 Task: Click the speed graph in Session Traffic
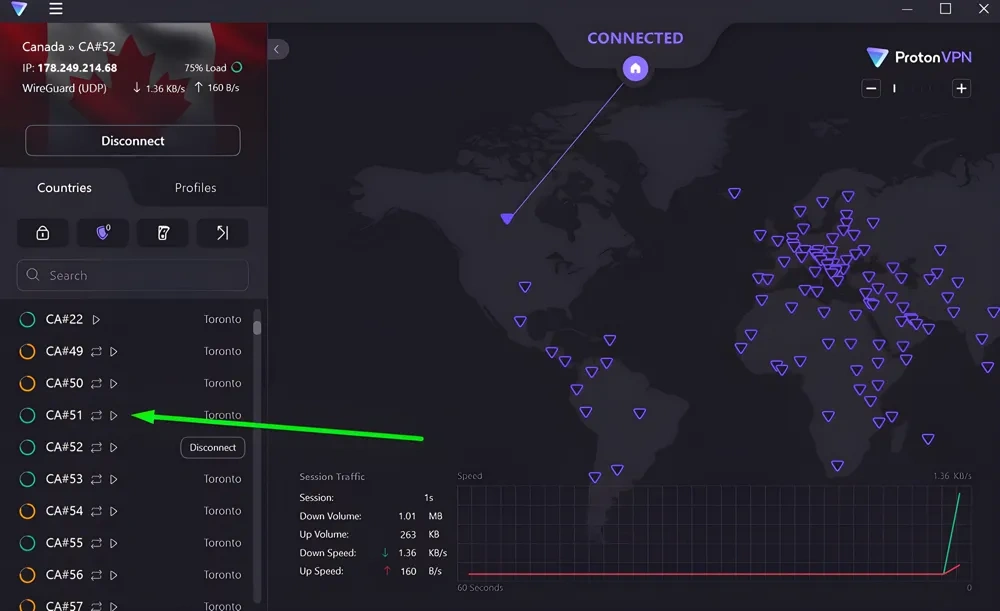coord(714,533)
